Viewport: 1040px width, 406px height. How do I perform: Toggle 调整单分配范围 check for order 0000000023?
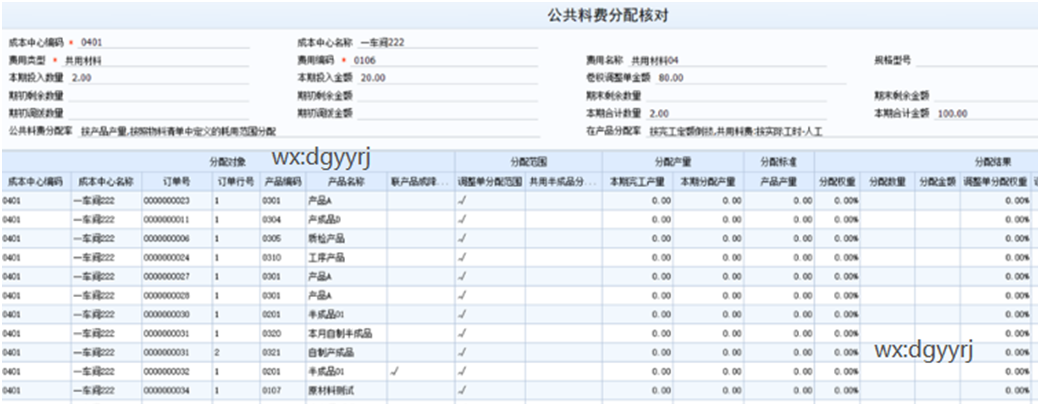pyautogui.click(x=462, y=200)
